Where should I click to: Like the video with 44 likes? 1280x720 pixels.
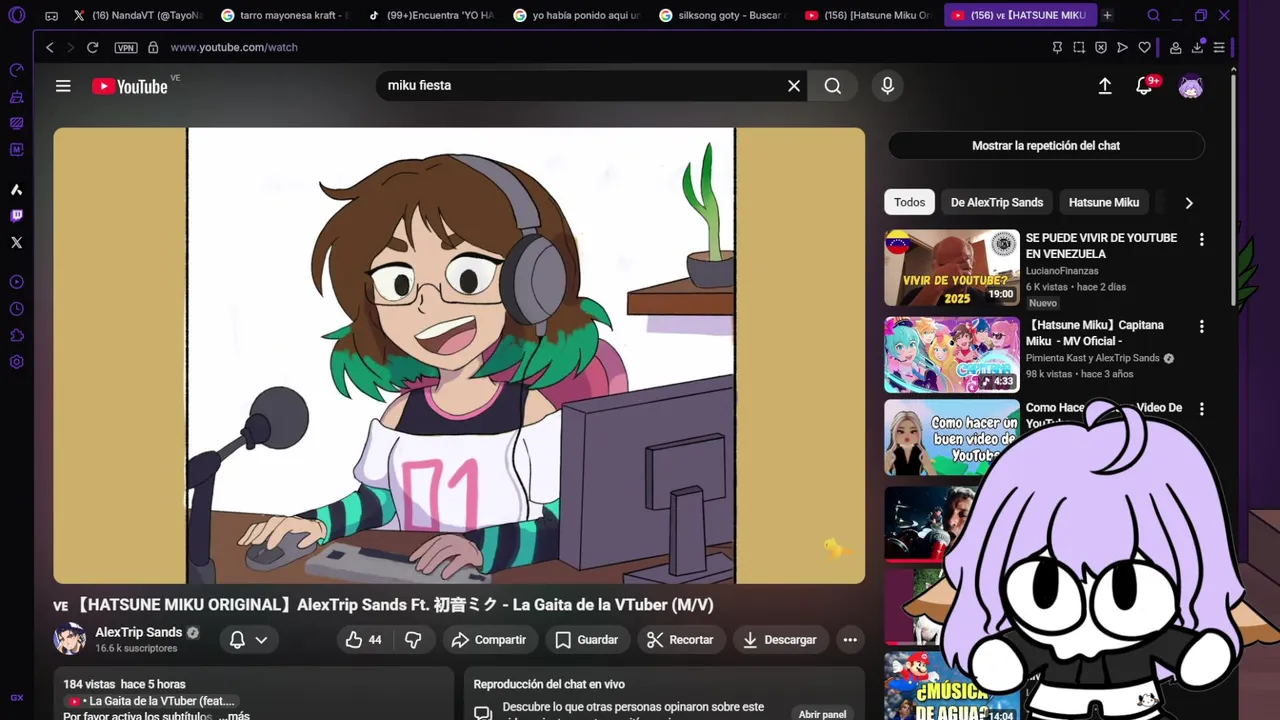tap(363, 640)
